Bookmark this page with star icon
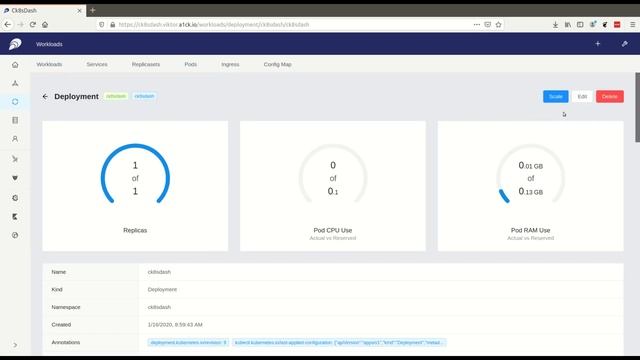Viewport: 640px width, 360px height. point(498,24)
